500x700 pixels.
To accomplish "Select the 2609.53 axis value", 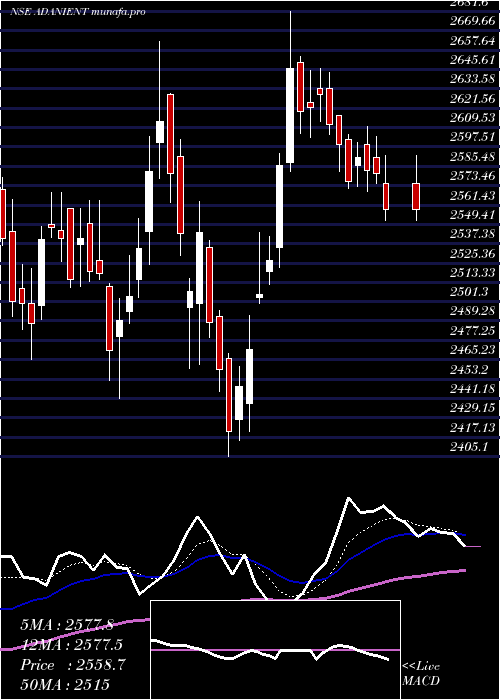I will tap(472, 118).
